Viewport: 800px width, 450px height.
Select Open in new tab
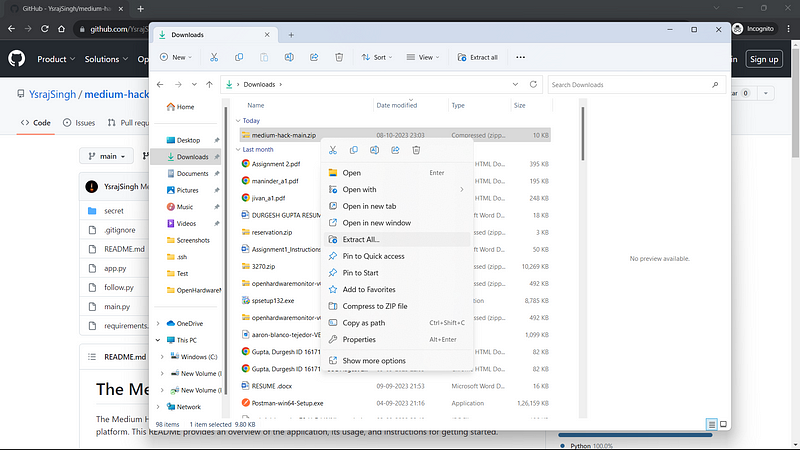point(396,206)
